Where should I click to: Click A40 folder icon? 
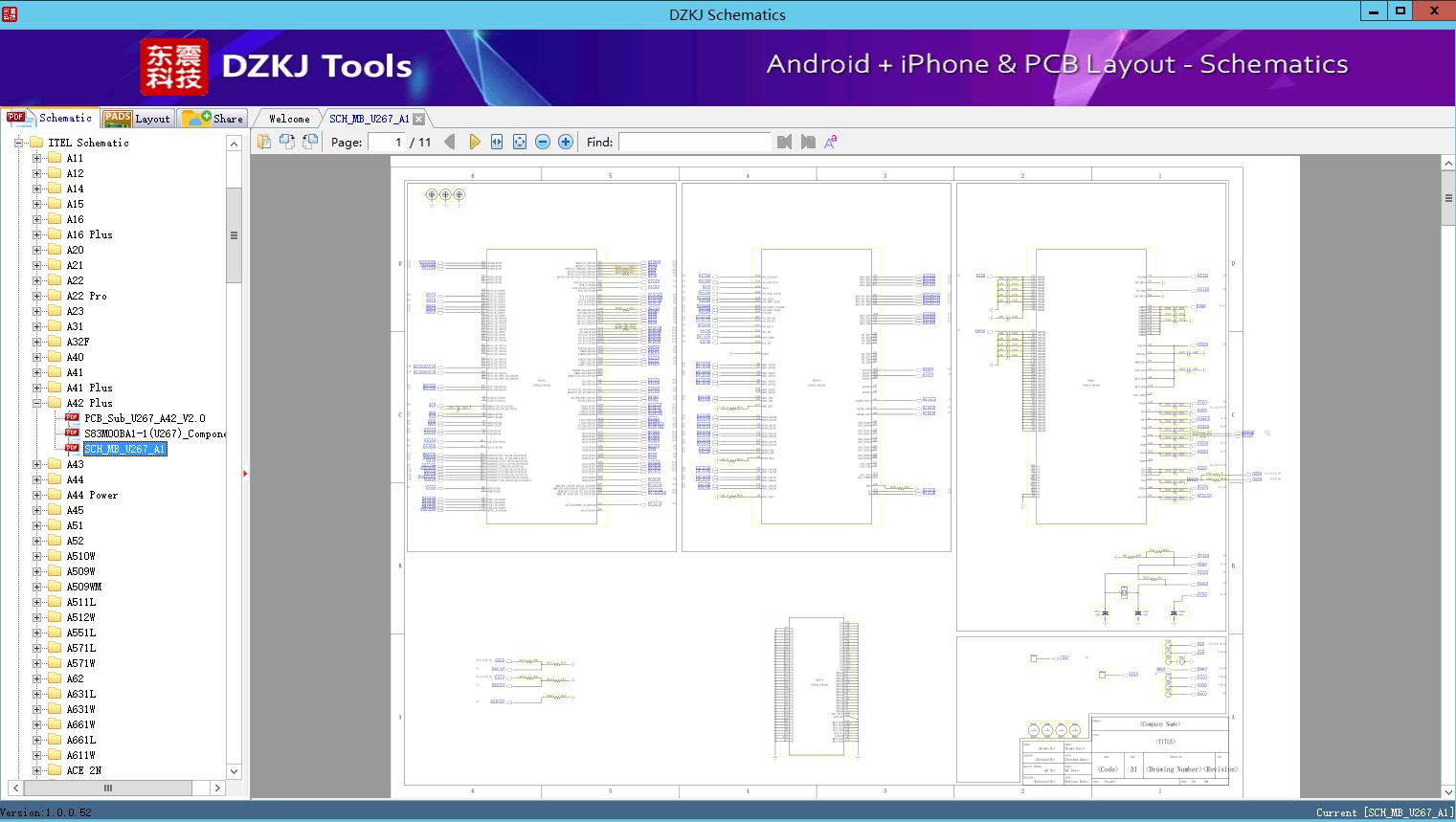pyautogui.click(x=55, y=357)
